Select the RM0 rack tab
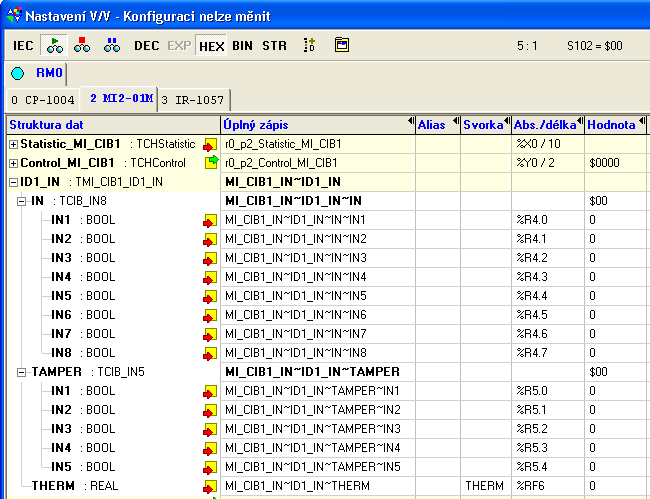Image resolution: width=650 pixels, height=499 pixels. (49, 73)
